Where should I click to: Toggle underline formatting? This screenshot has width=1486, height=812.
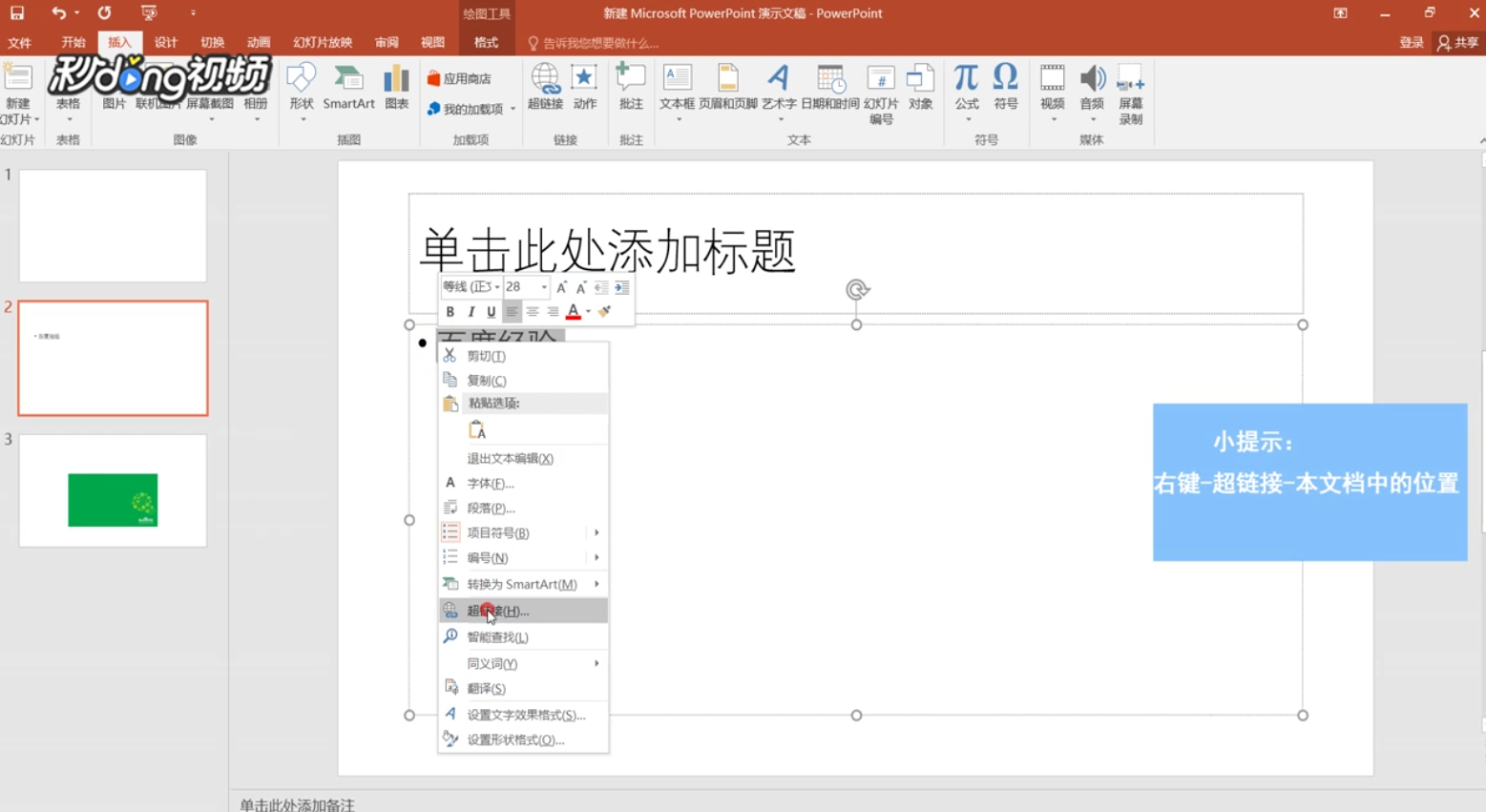coord(490,312)
